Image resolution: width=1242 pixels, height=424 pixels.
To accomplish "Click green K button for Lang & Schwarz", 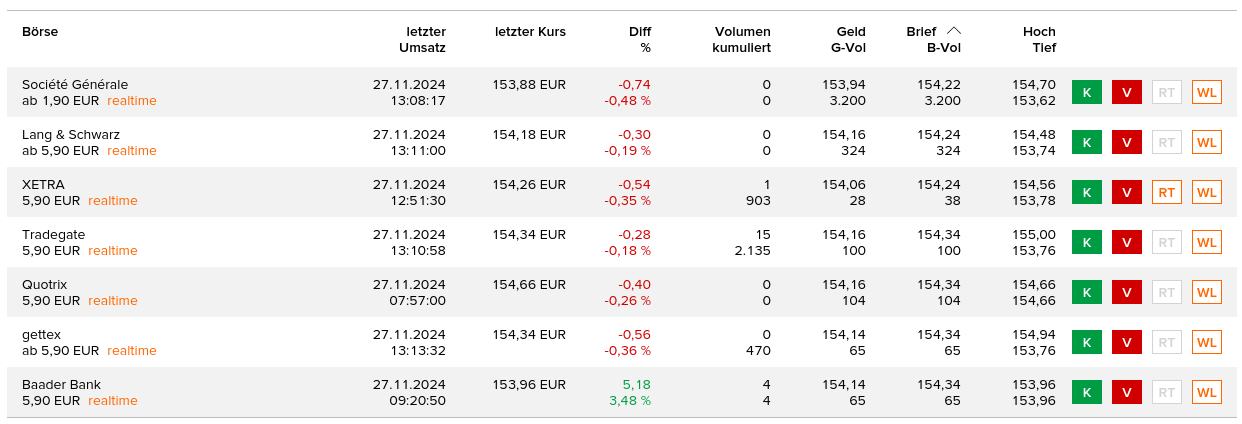I will [x=1086, y=142].
